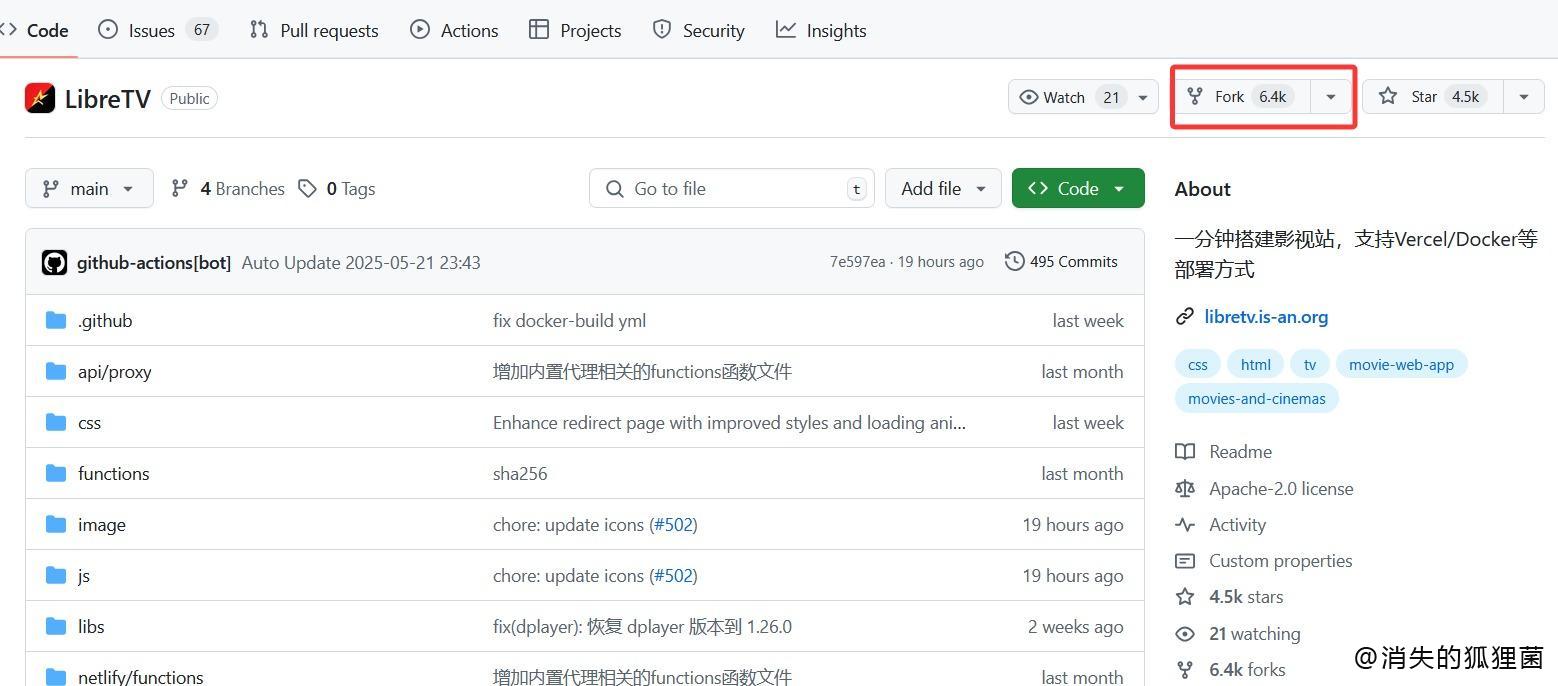Click the .github folder icon
The image size is (1558, 686).
(56, 320)
